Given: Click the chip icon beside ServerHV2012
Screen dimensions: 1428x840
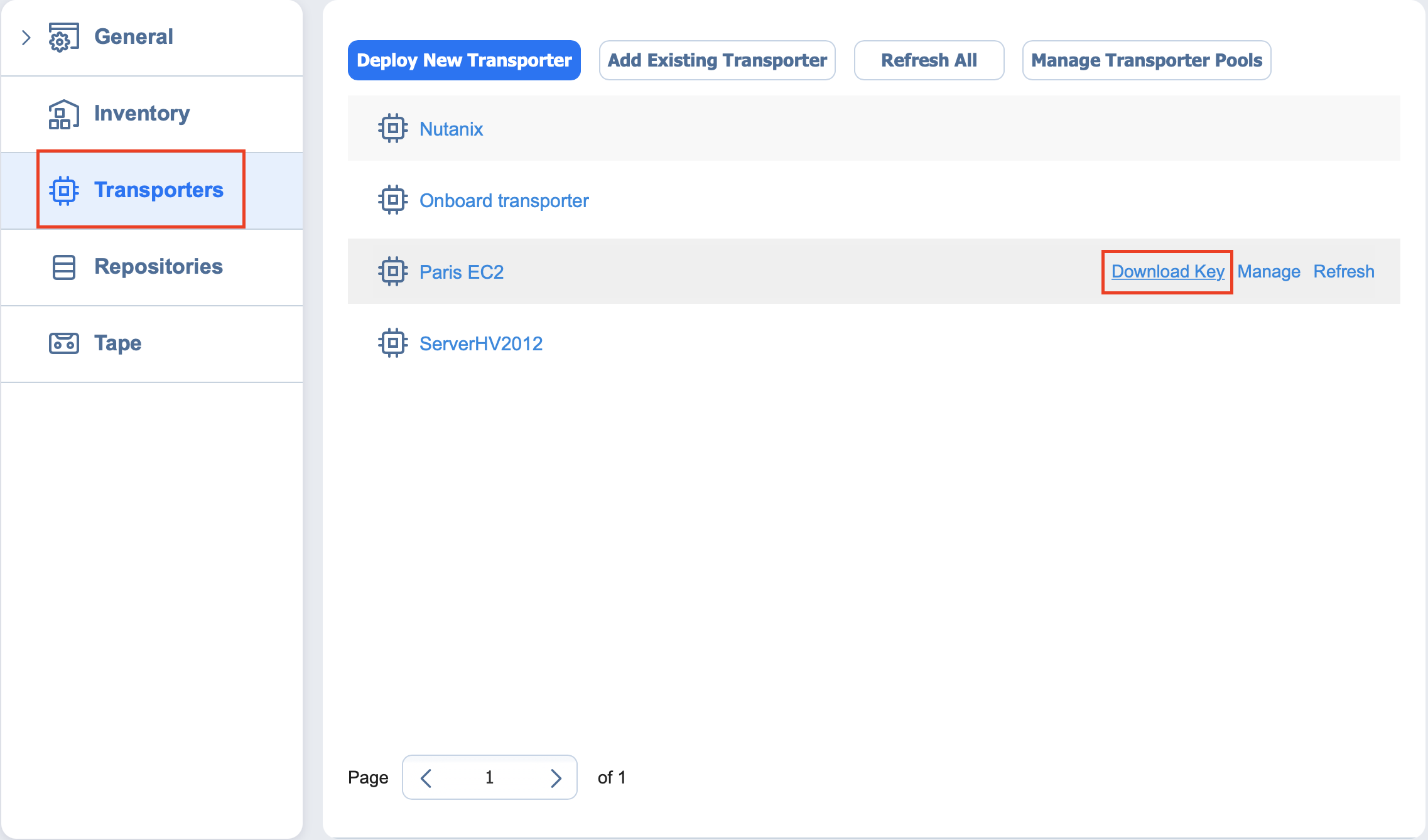Looking at the screenshot, I should [392, 343].
